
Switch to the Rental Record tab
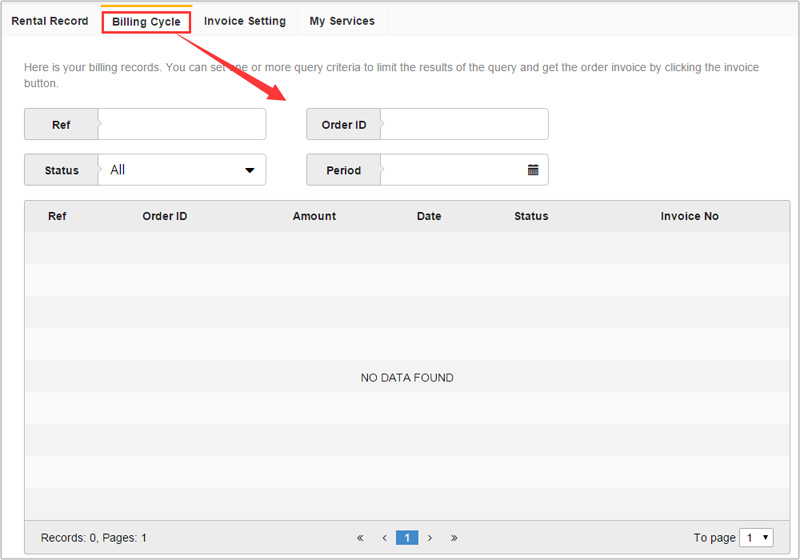[50, 21]
